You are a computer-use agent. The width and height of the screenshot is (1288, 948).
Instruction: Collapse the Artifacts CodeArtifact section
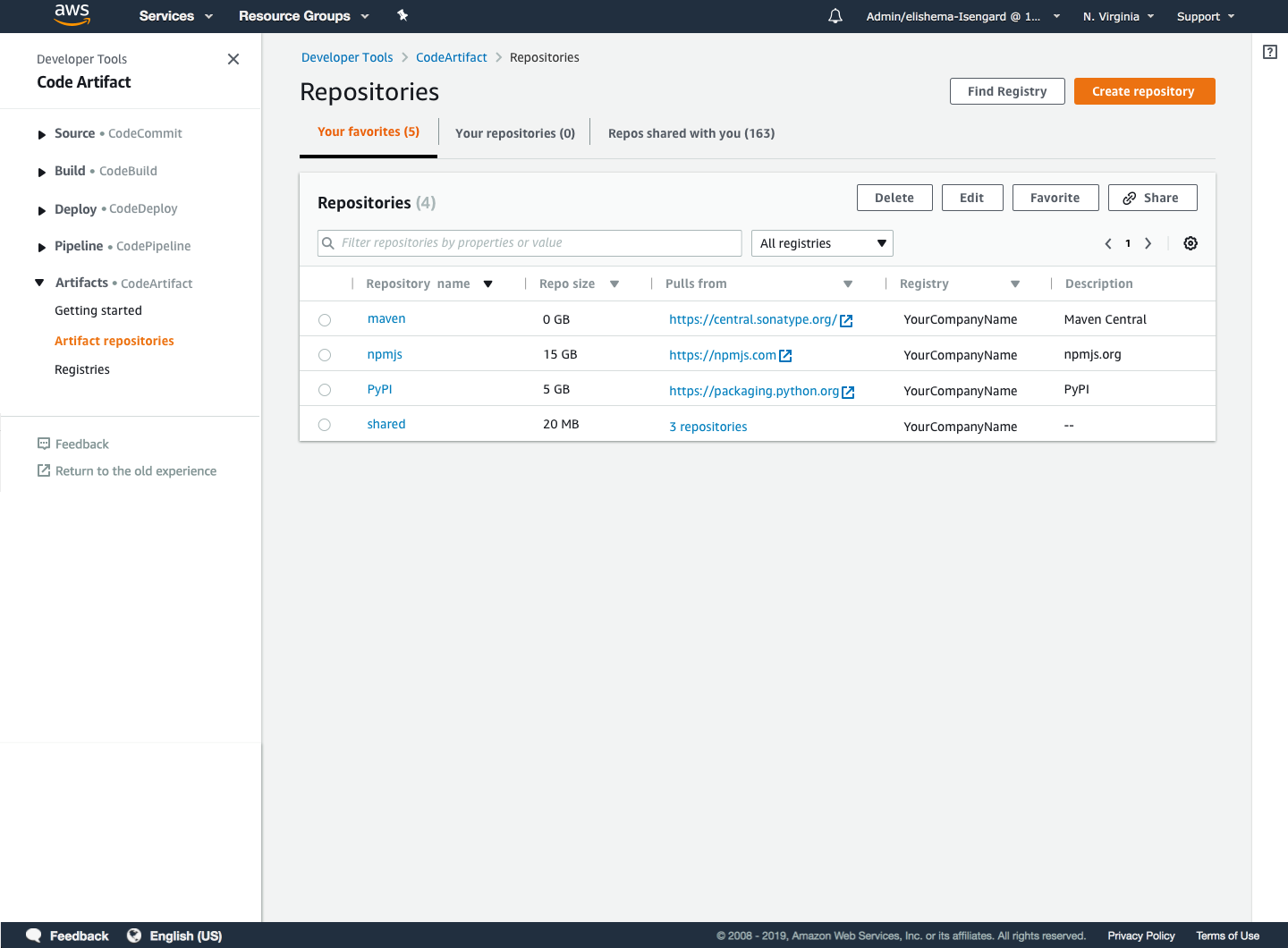point(39,283)
